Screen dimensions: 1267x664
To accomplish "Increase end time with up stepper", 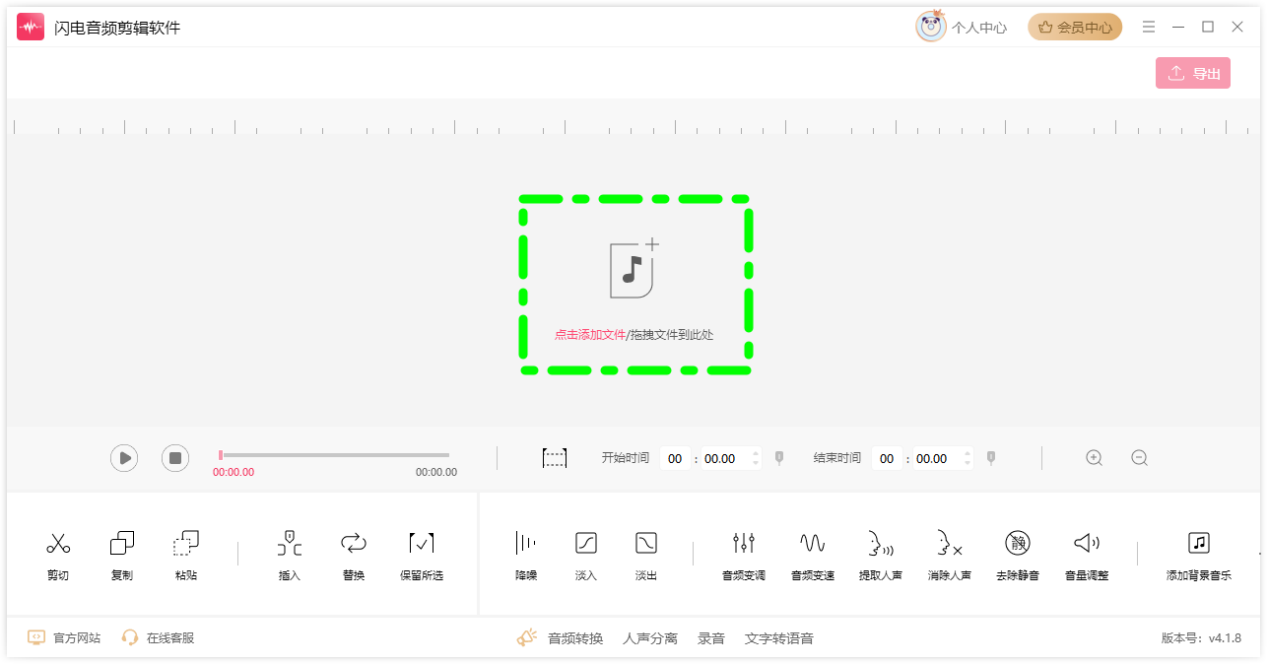I will pos(967,453).
